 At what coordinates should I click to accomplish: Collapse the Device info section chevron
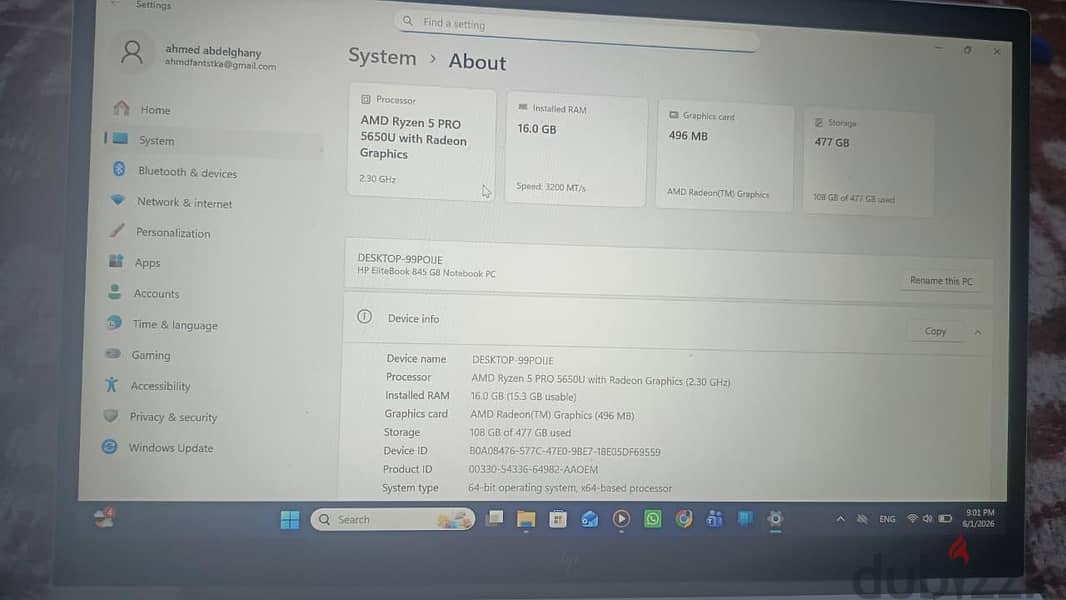[978, 332]
